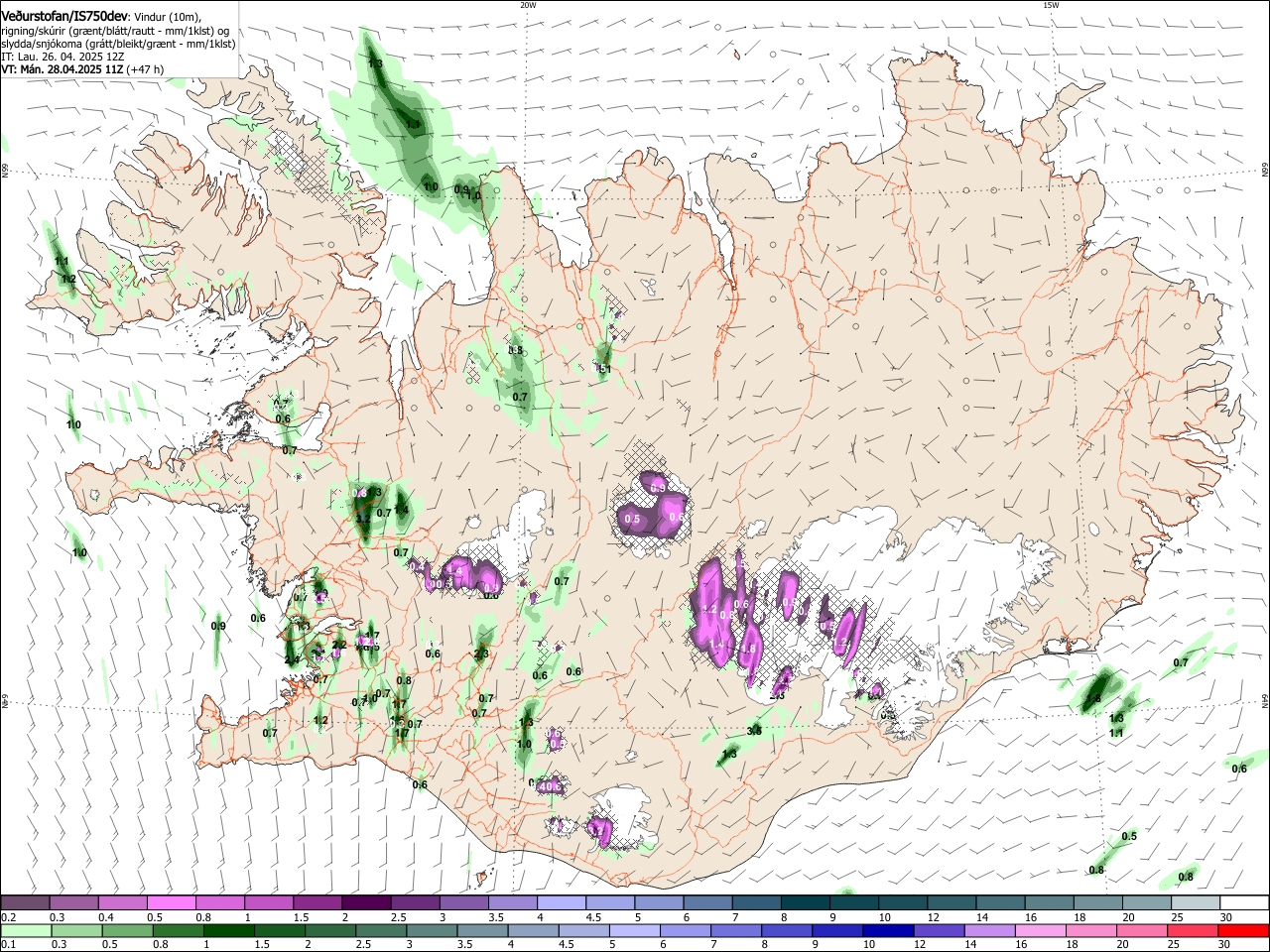Pick the snow scale swatch starting at 1.5
The height and width of the screenshot is (952, 1270).
tap(317, 902)
